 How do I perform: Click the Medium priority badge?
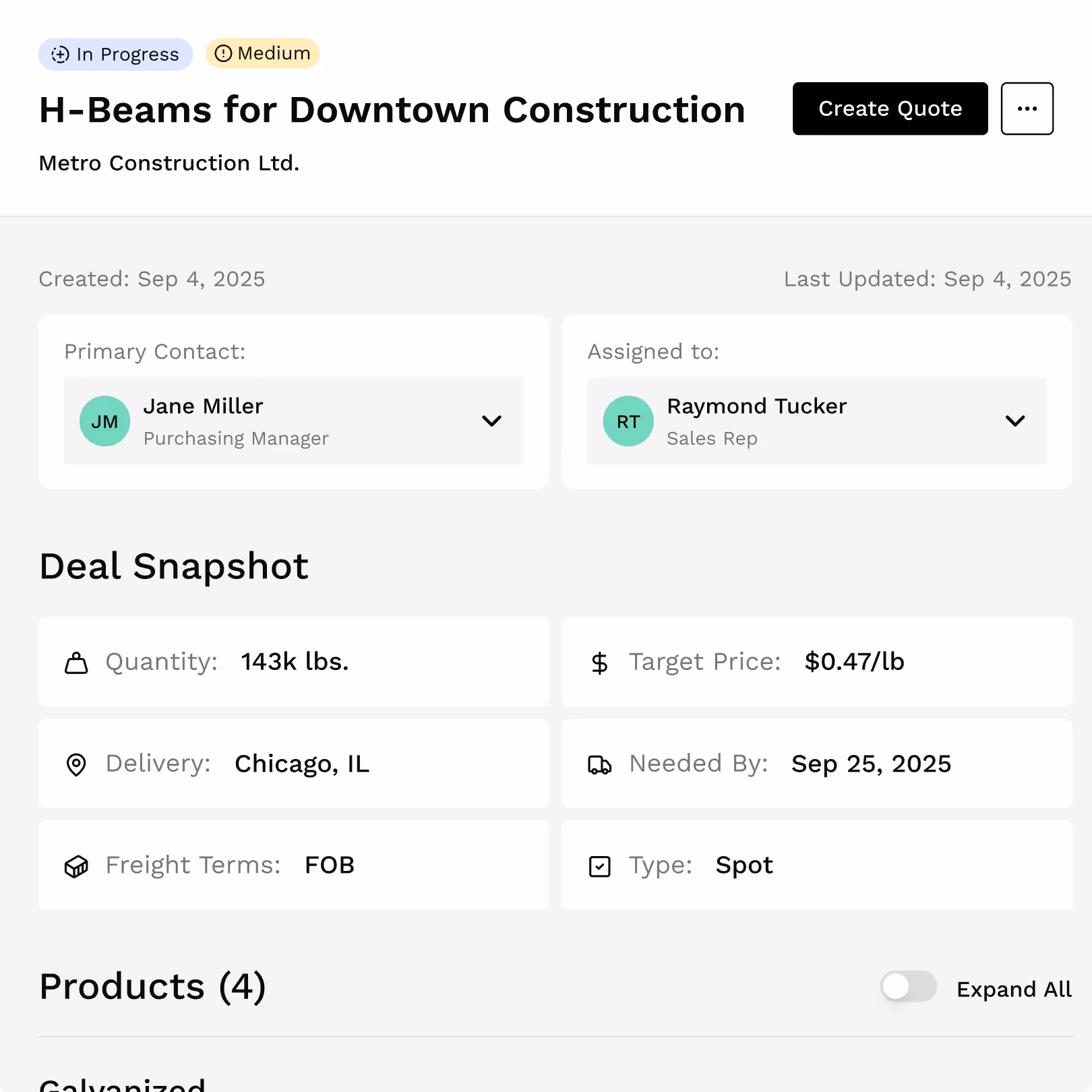[263, 53]
